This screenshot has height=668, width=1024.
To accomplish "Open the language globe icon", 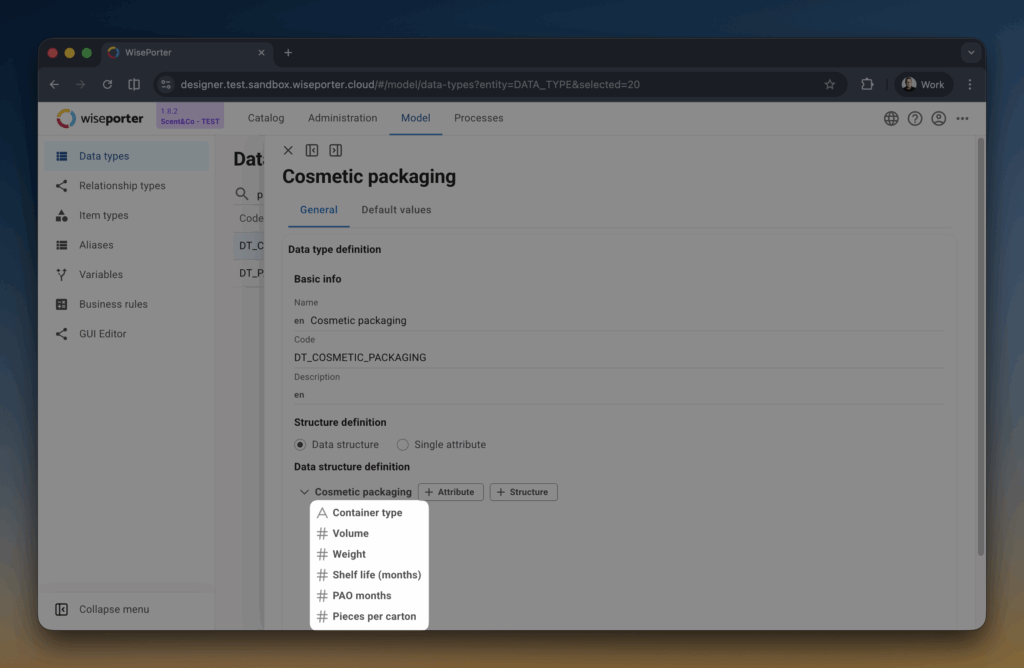I will [891, 118].
